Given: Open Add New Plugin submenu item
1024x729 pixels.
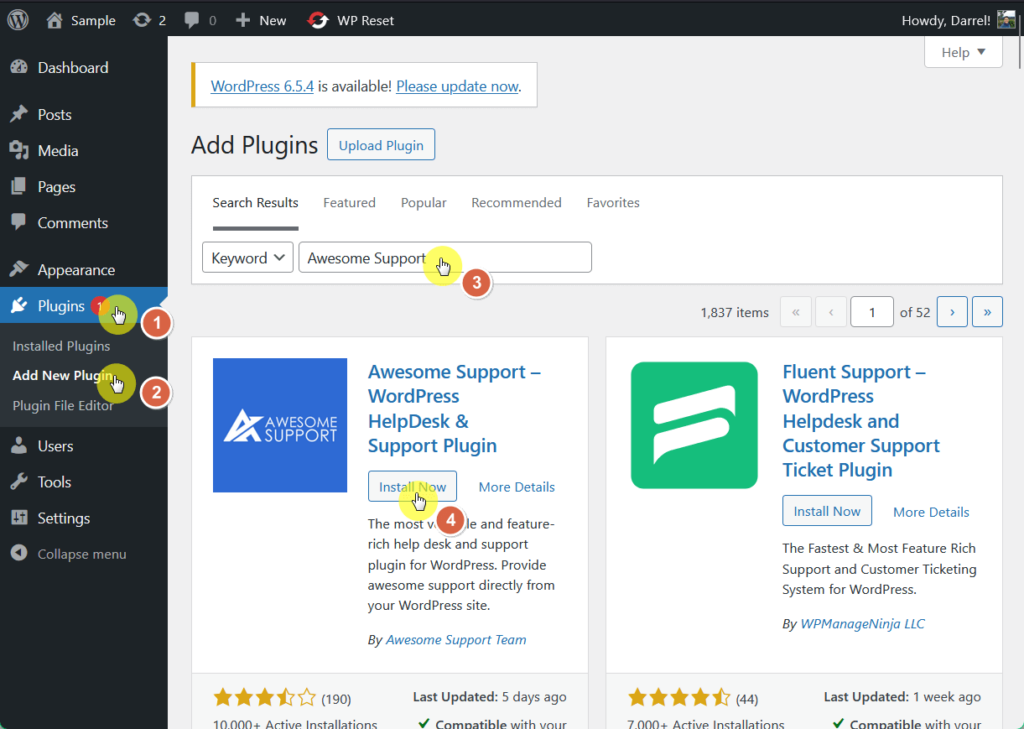Looking at the screenshot, I should (63, 376).
